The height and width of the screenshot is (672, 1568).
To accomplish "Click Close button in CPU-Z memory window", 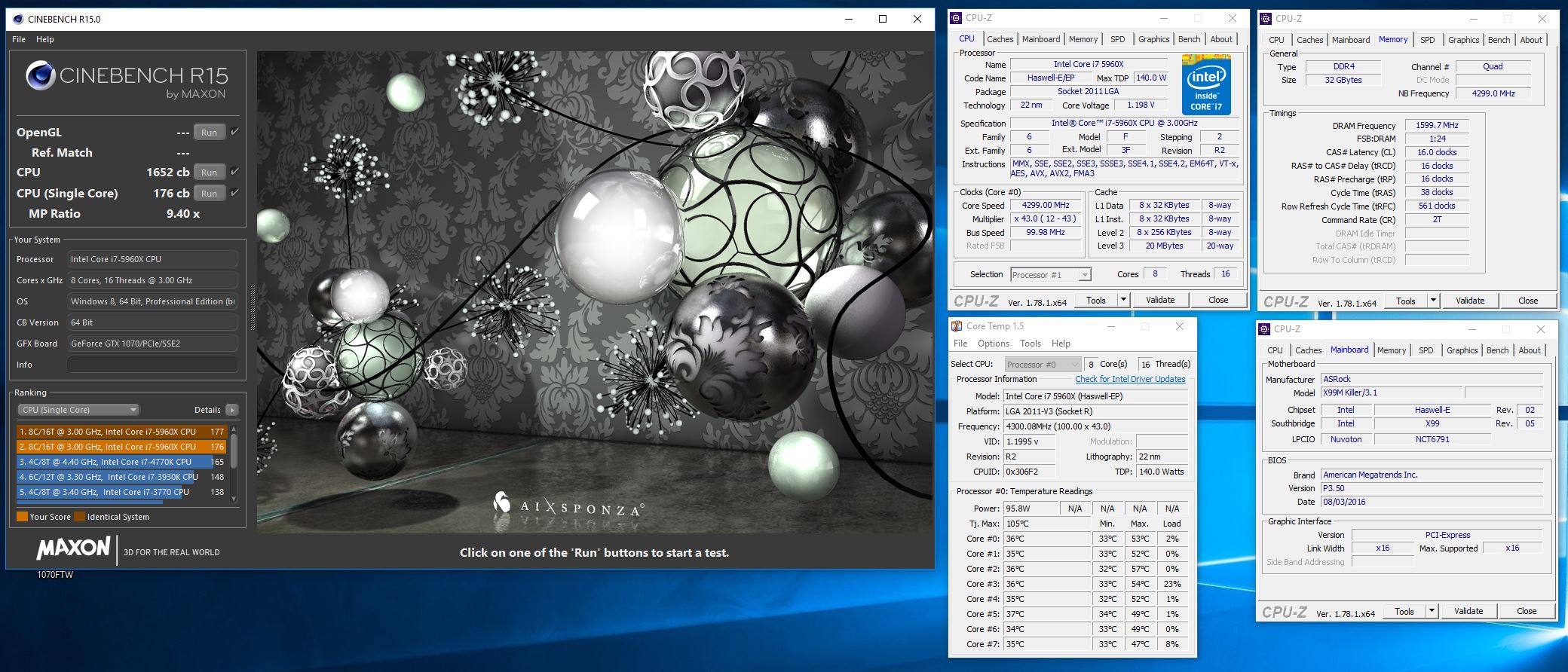I will pyautogui.click(x=1528, y=301).
